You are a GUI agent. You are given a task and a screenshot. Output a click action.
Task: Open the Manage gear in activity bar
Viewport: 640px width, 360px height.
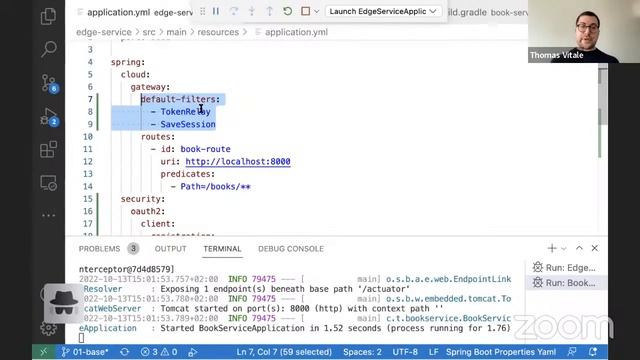(x=48, y=327)
